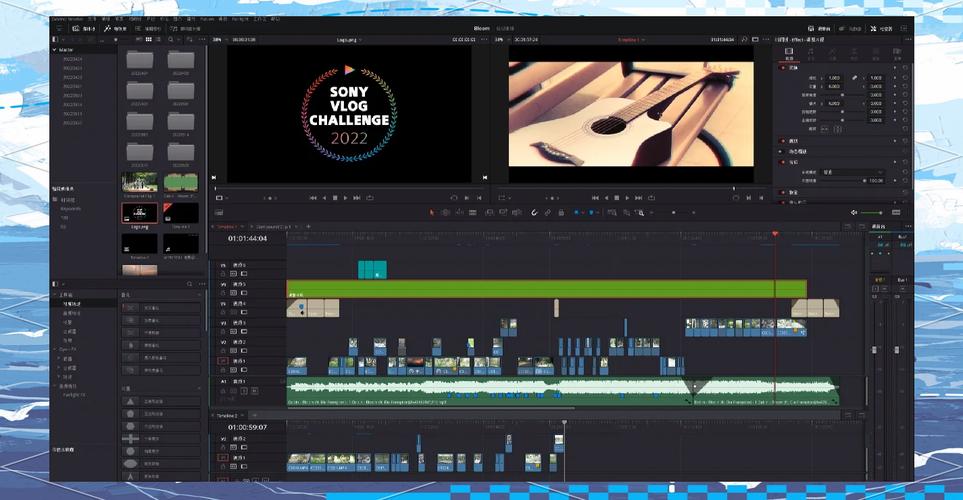
Task: Jump to first frame in source viewer
Action: point(313,198)
